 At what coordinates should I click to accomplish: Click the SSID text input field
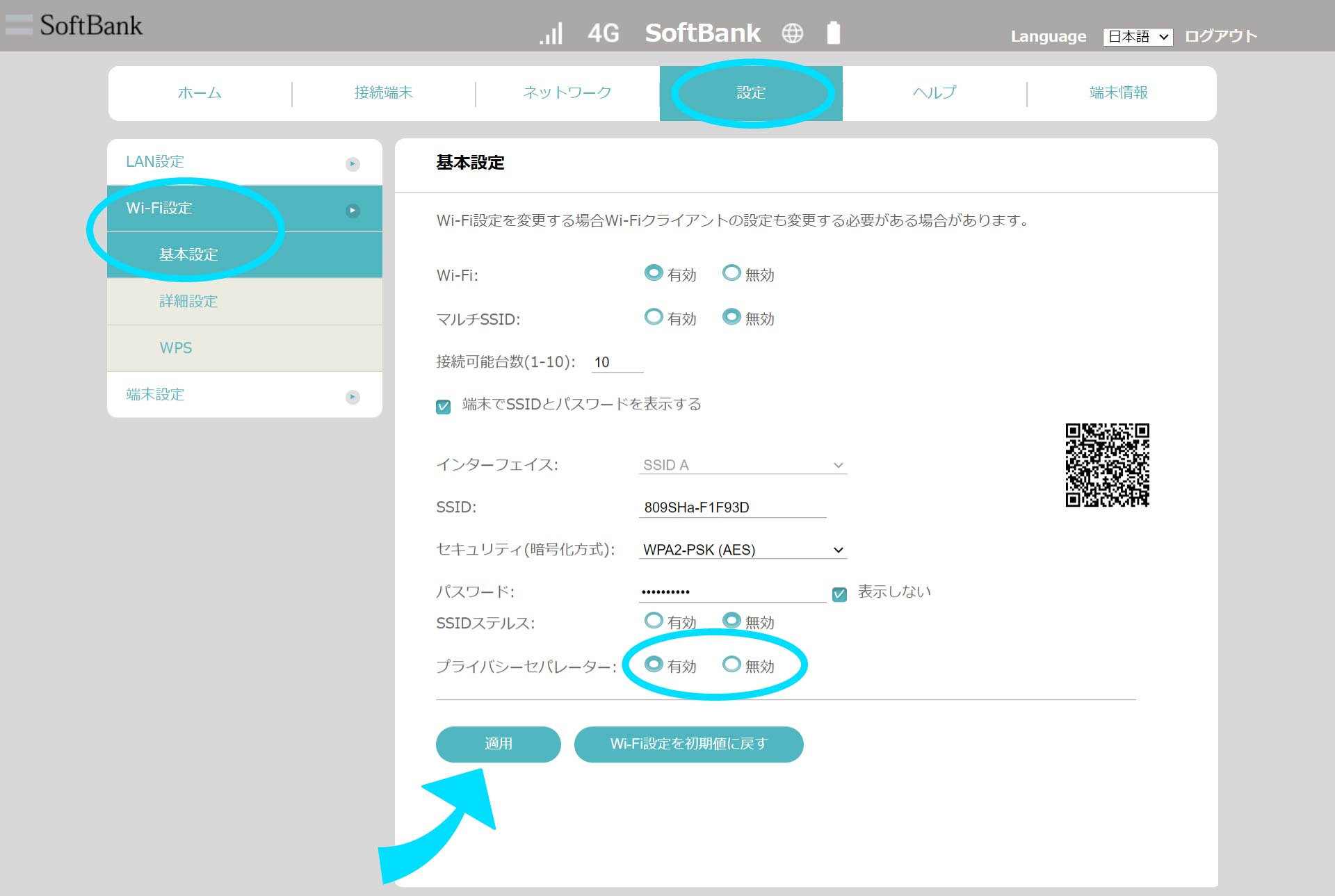731,507
